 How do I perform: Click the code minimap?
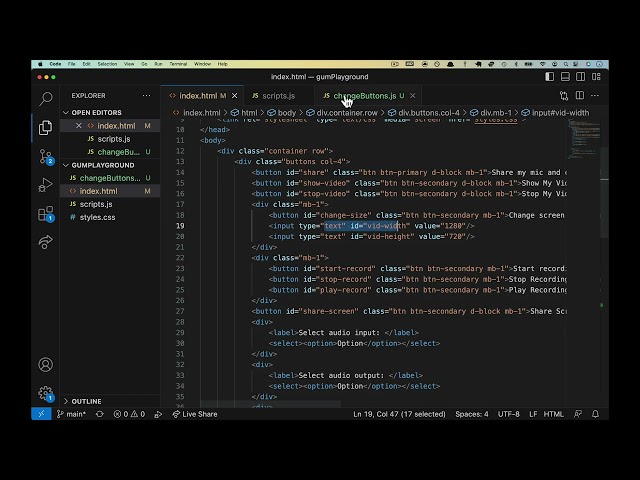pos(584,140)
